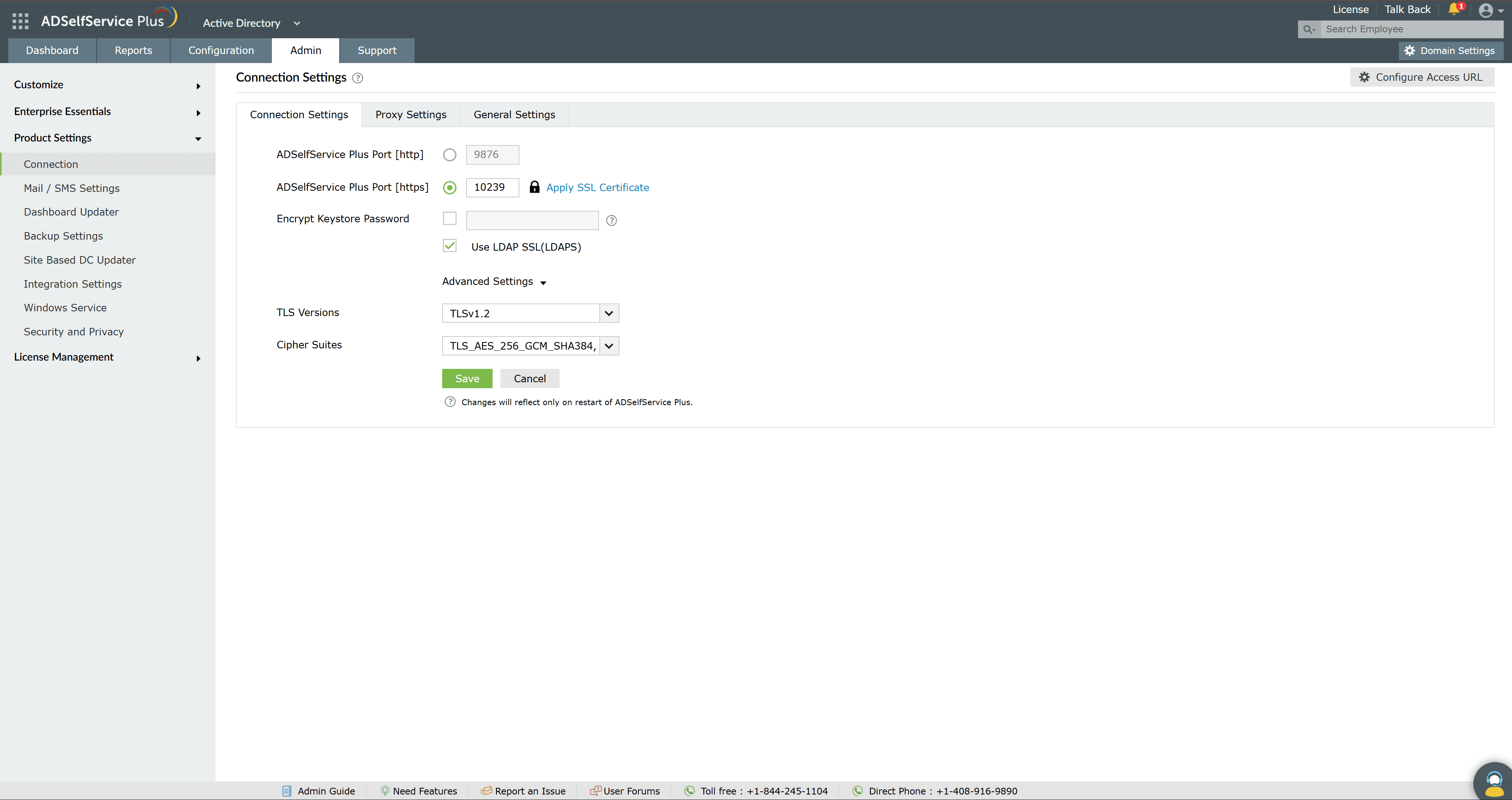This screenshot has height=800, width=1512.
Task: Select the http port radio button
Action: [x=450, y=155]
